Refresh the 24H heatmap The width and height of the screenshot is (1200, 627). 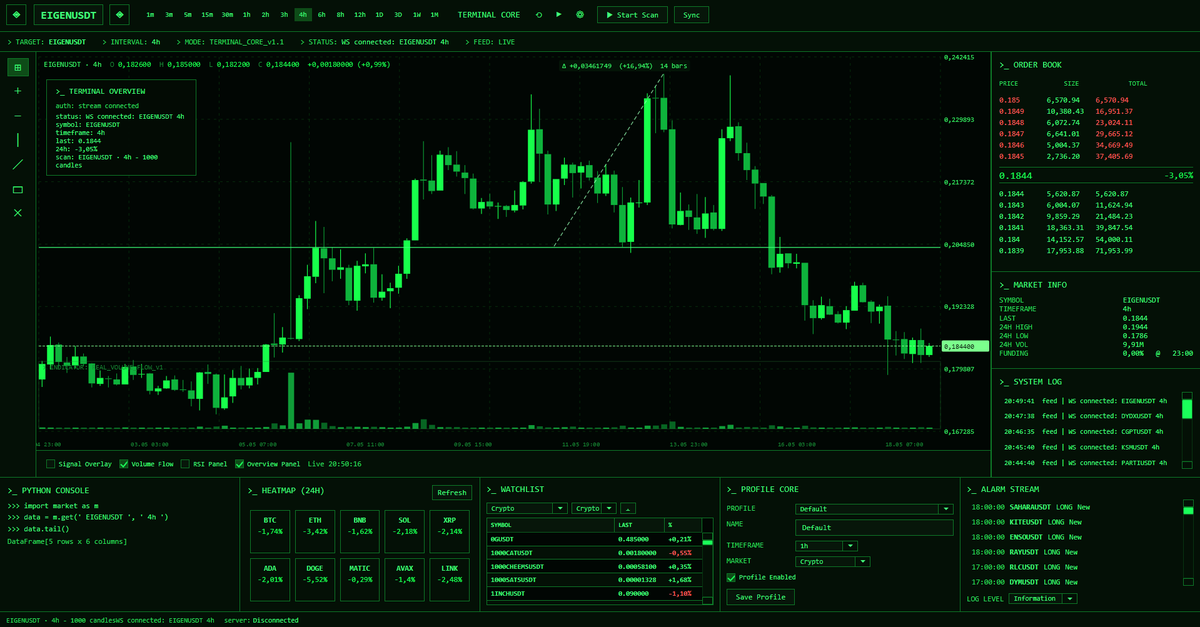[452, 492]
